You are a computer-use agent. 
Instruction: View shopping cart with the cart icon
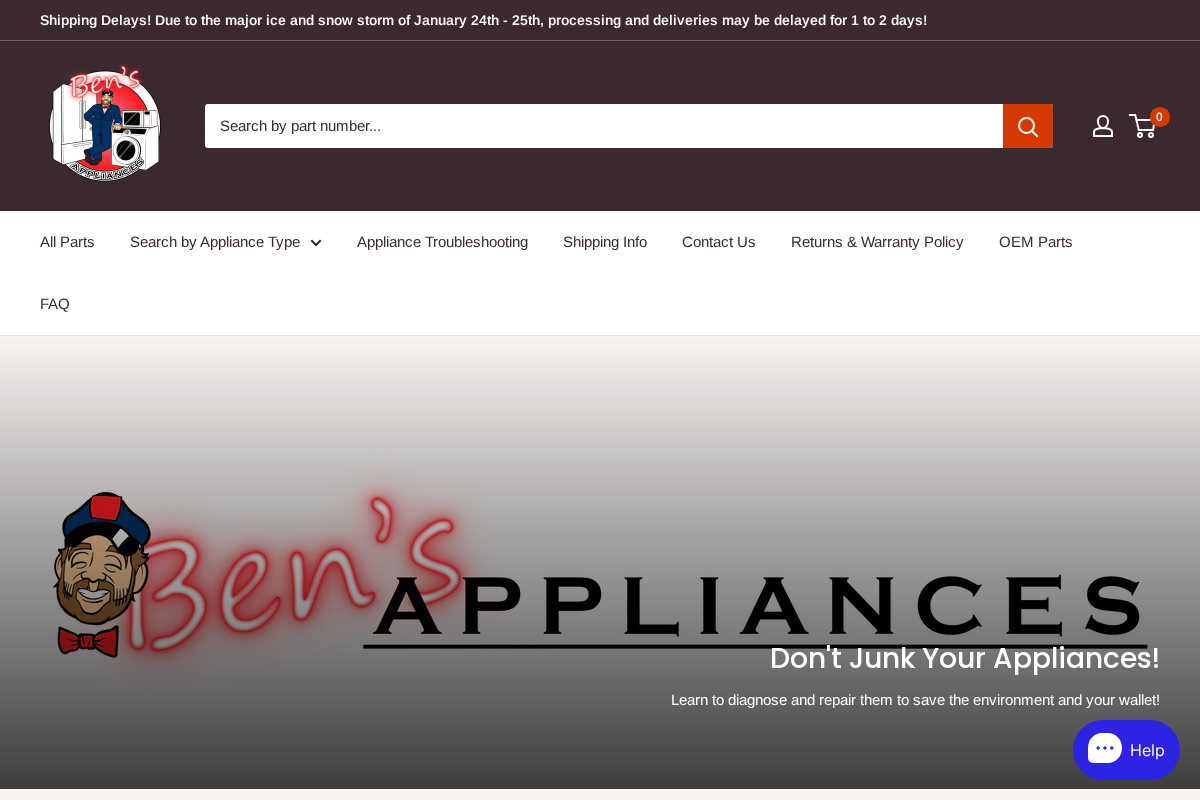[1141, 126]
